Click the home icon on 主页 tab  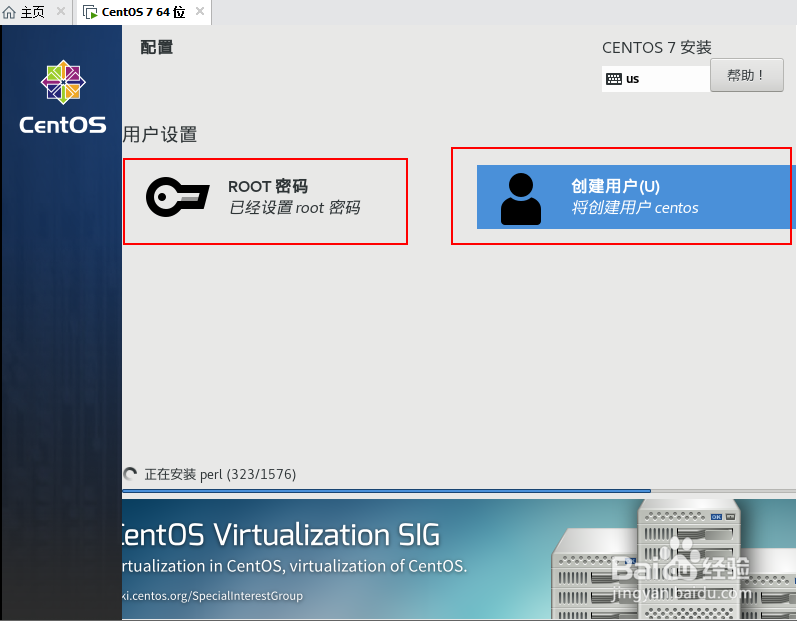coord(9,12)
